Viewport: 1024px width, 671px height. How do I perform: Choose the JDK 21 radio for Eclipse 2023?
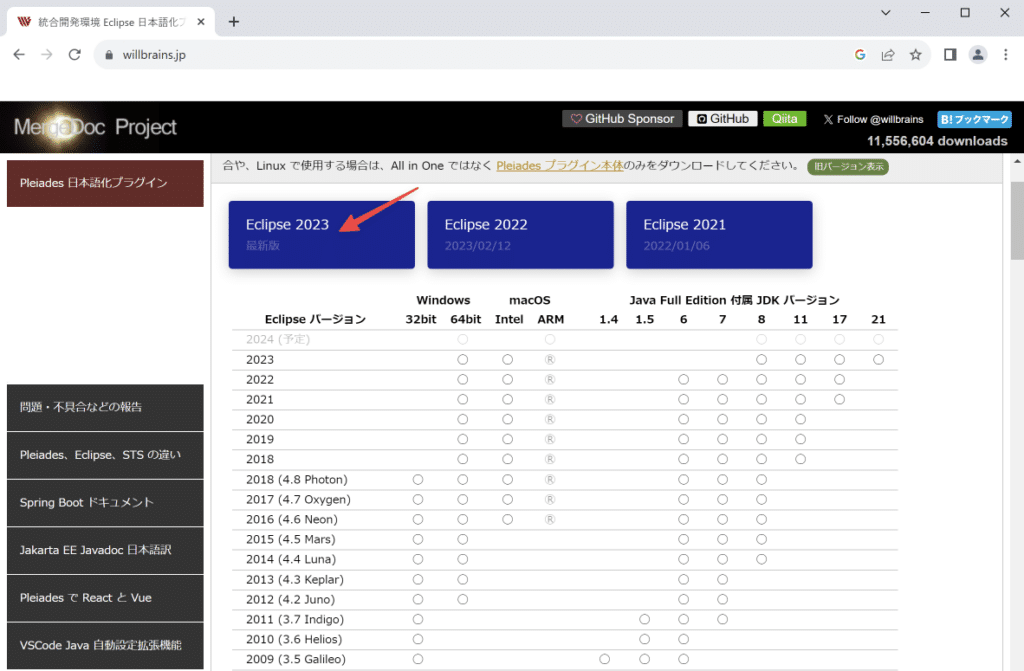[878, 359]
